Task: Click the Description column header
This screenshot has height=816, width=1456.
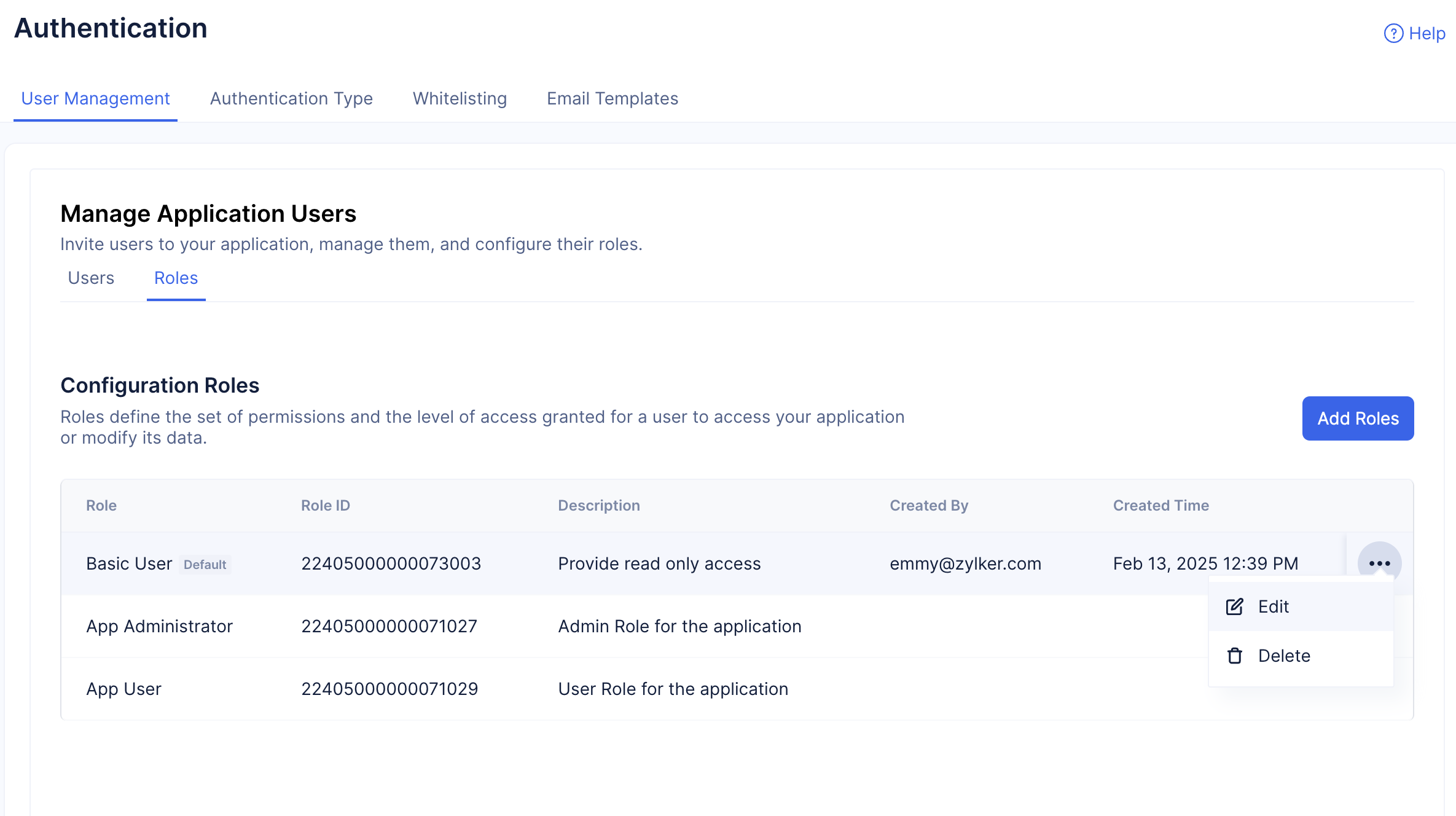Action: (599, 505)
